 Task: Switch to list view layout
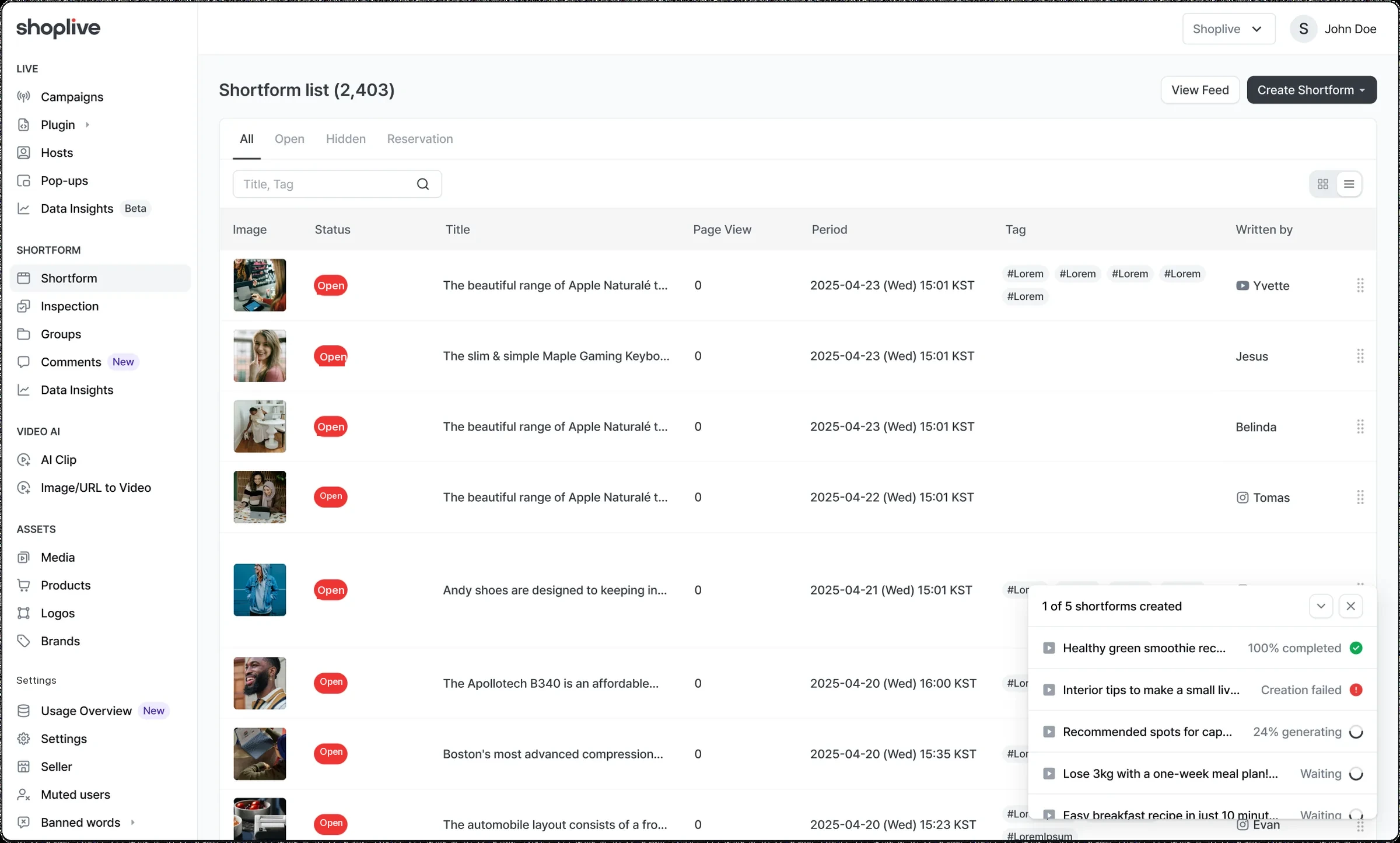pos(1349,184)
